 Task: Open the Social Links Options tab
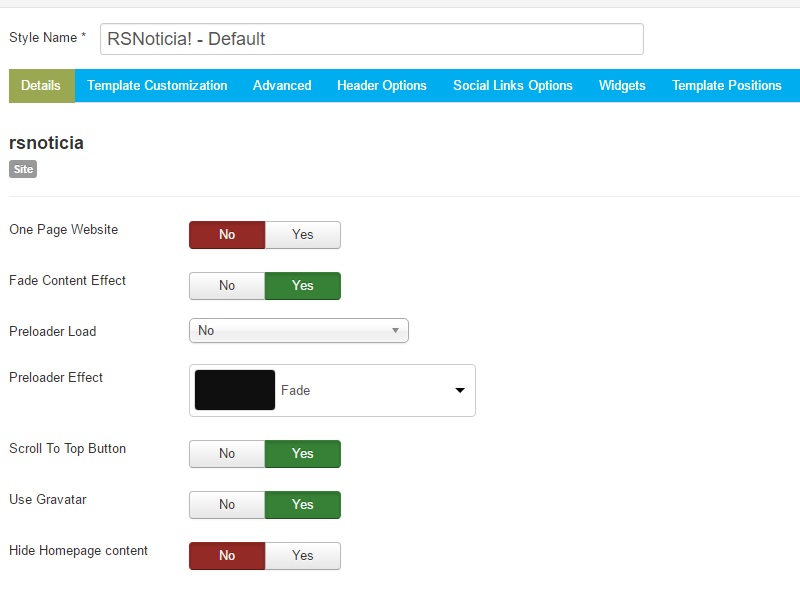pos(513,86)
